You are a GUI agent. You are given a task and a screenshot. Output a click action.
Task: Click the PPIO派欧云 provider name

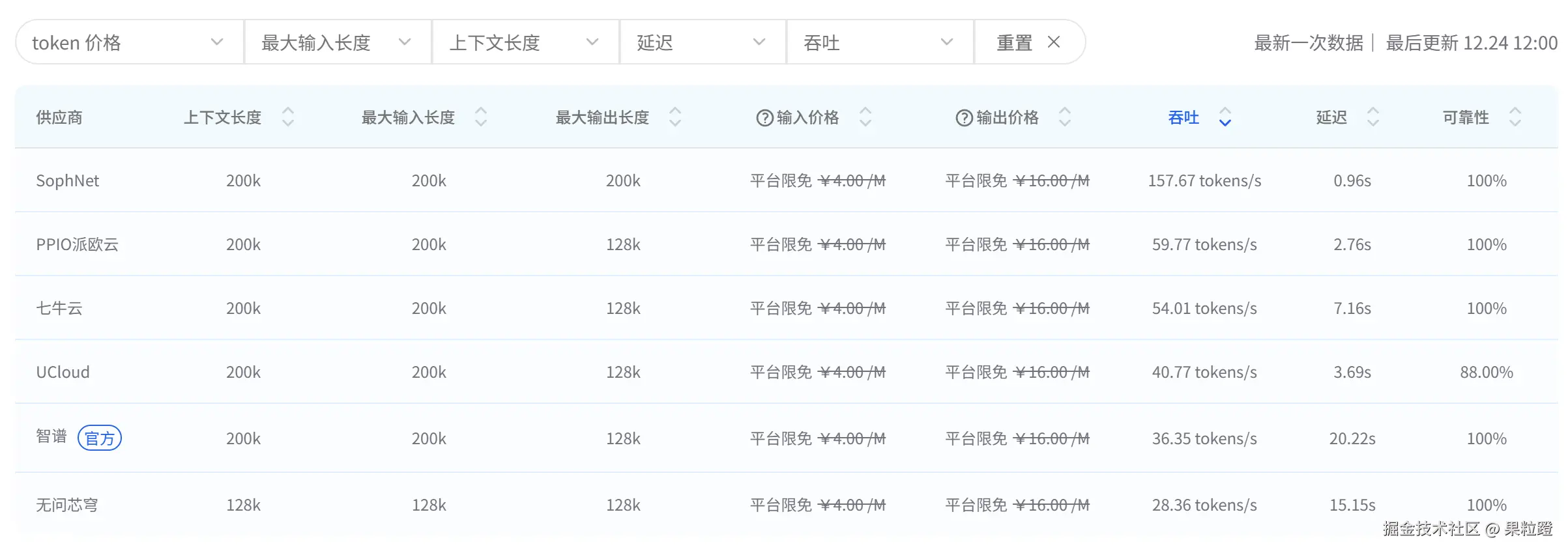77,244
